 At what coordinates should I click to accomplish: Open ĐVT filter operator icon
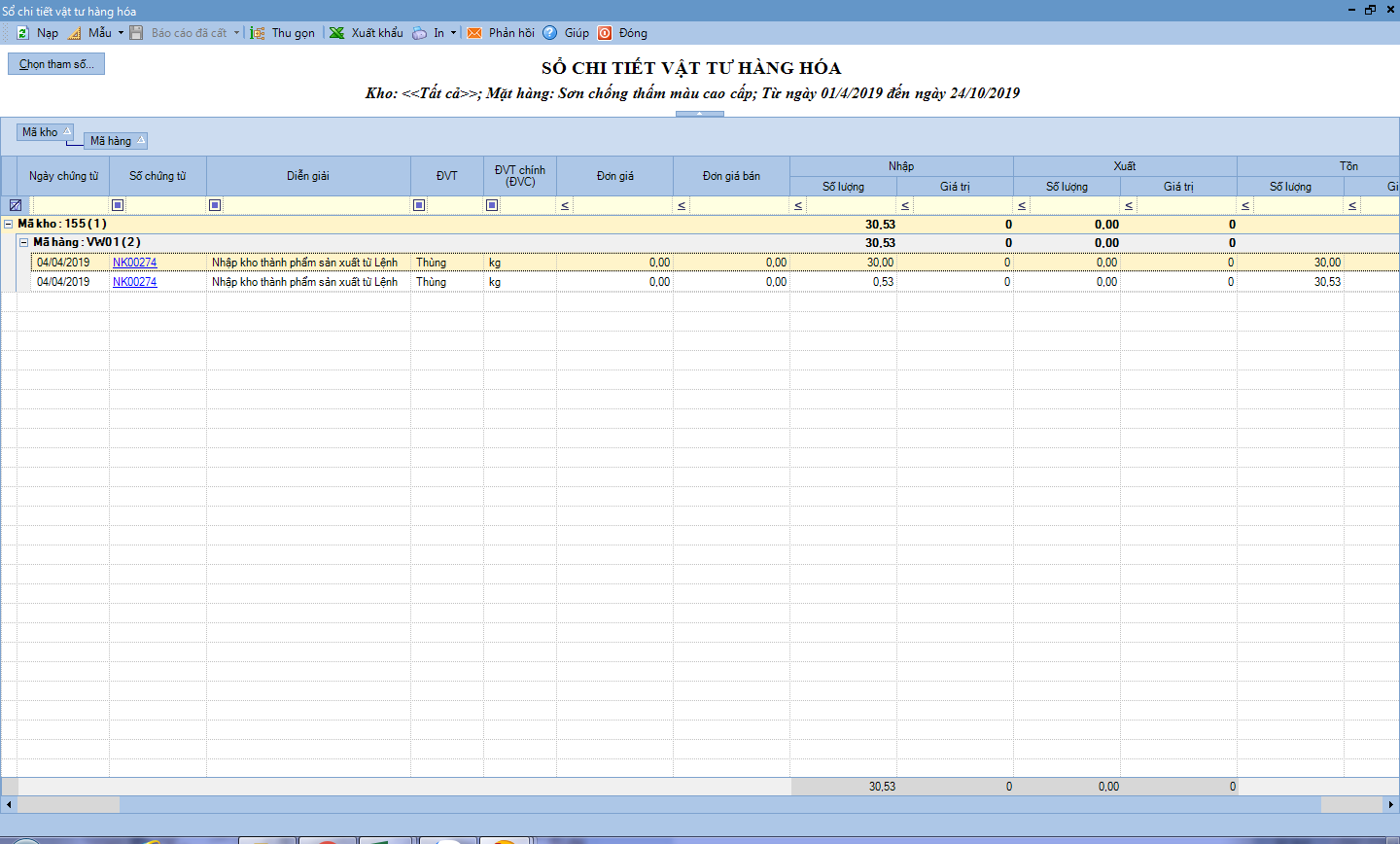[419, 205]
